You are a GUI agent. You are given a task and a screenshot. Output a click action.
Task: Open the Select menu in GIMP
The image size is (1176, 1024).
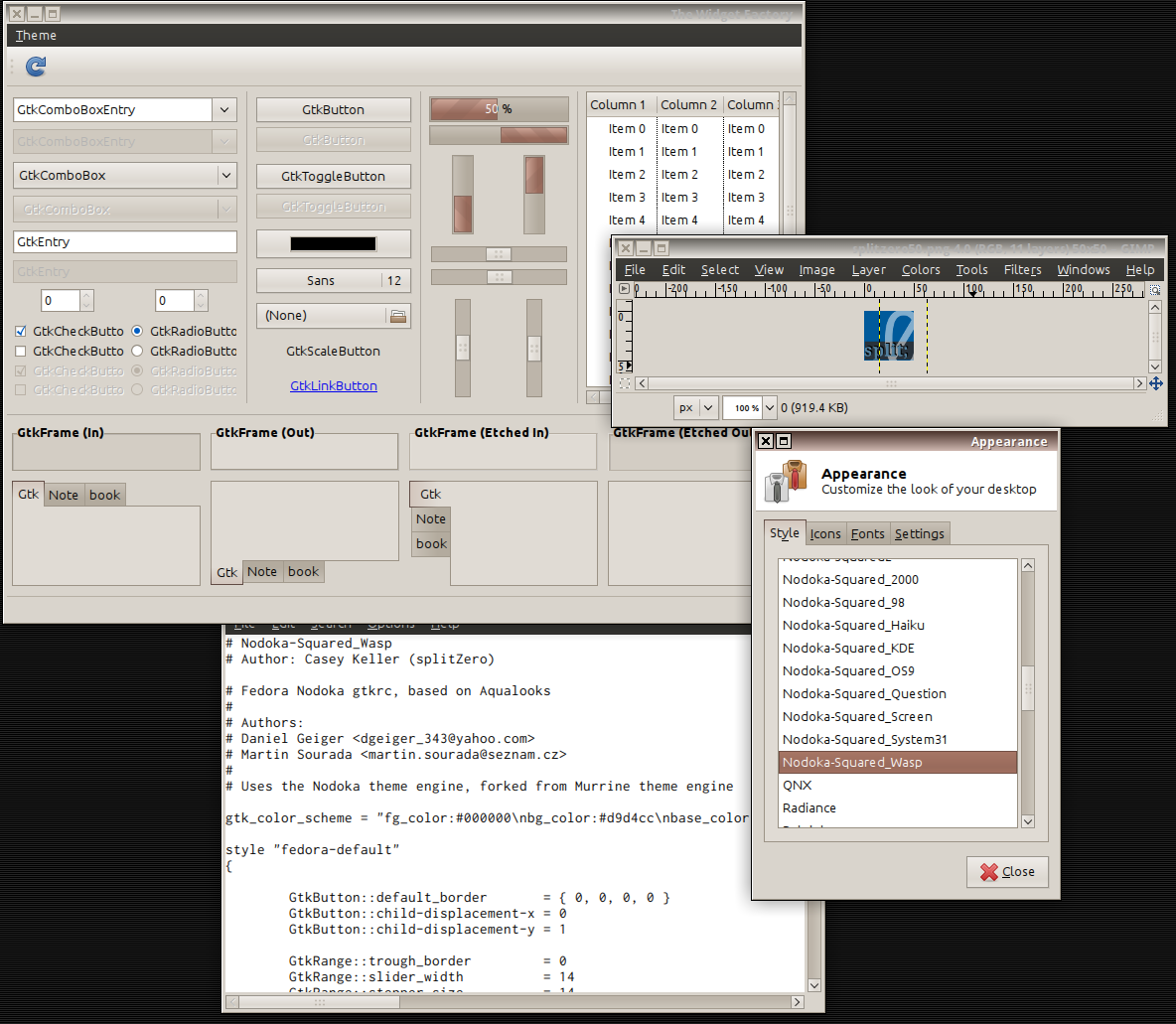(719, 269)
